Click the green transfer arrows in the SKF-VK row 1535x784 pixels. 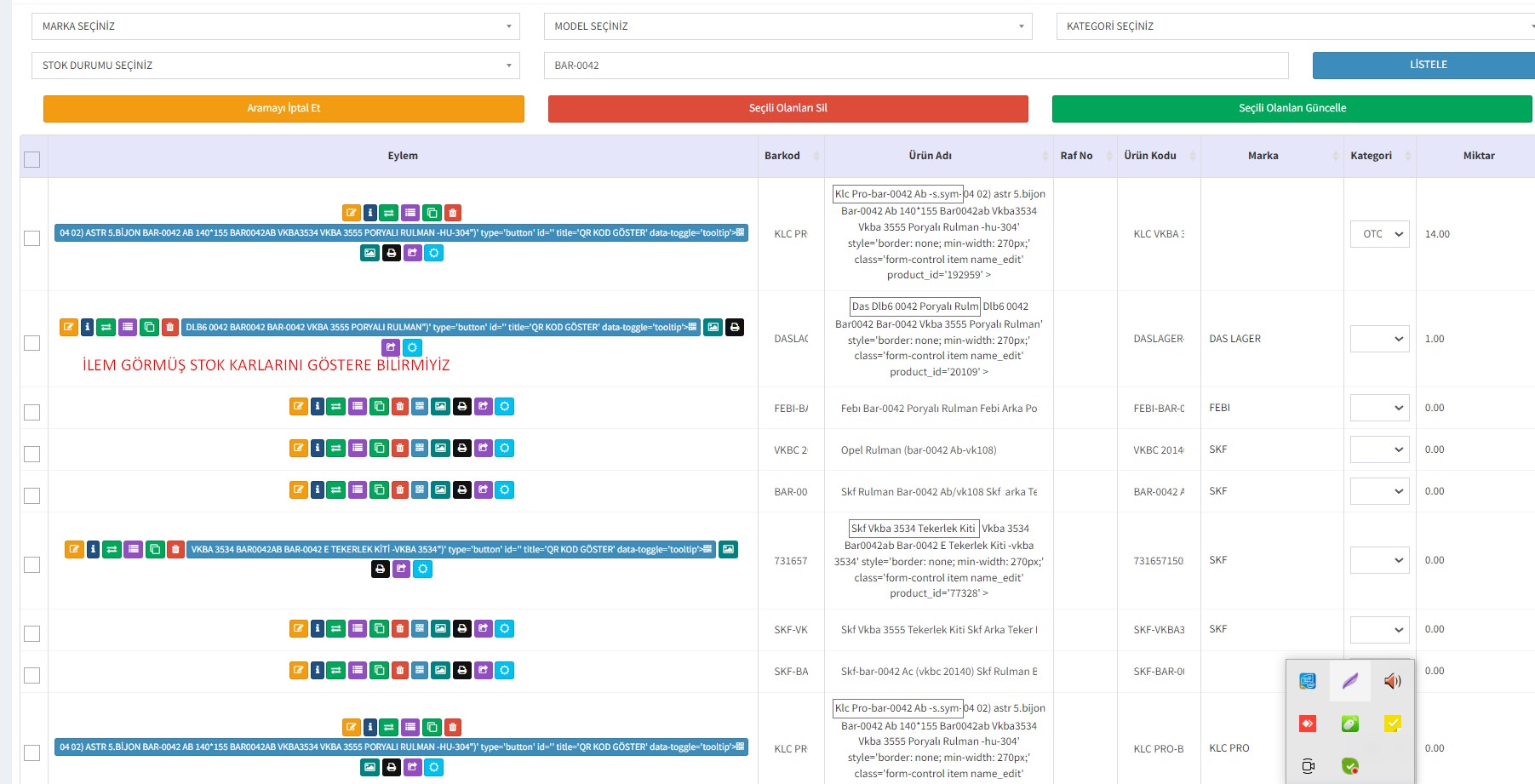(336, 629)
